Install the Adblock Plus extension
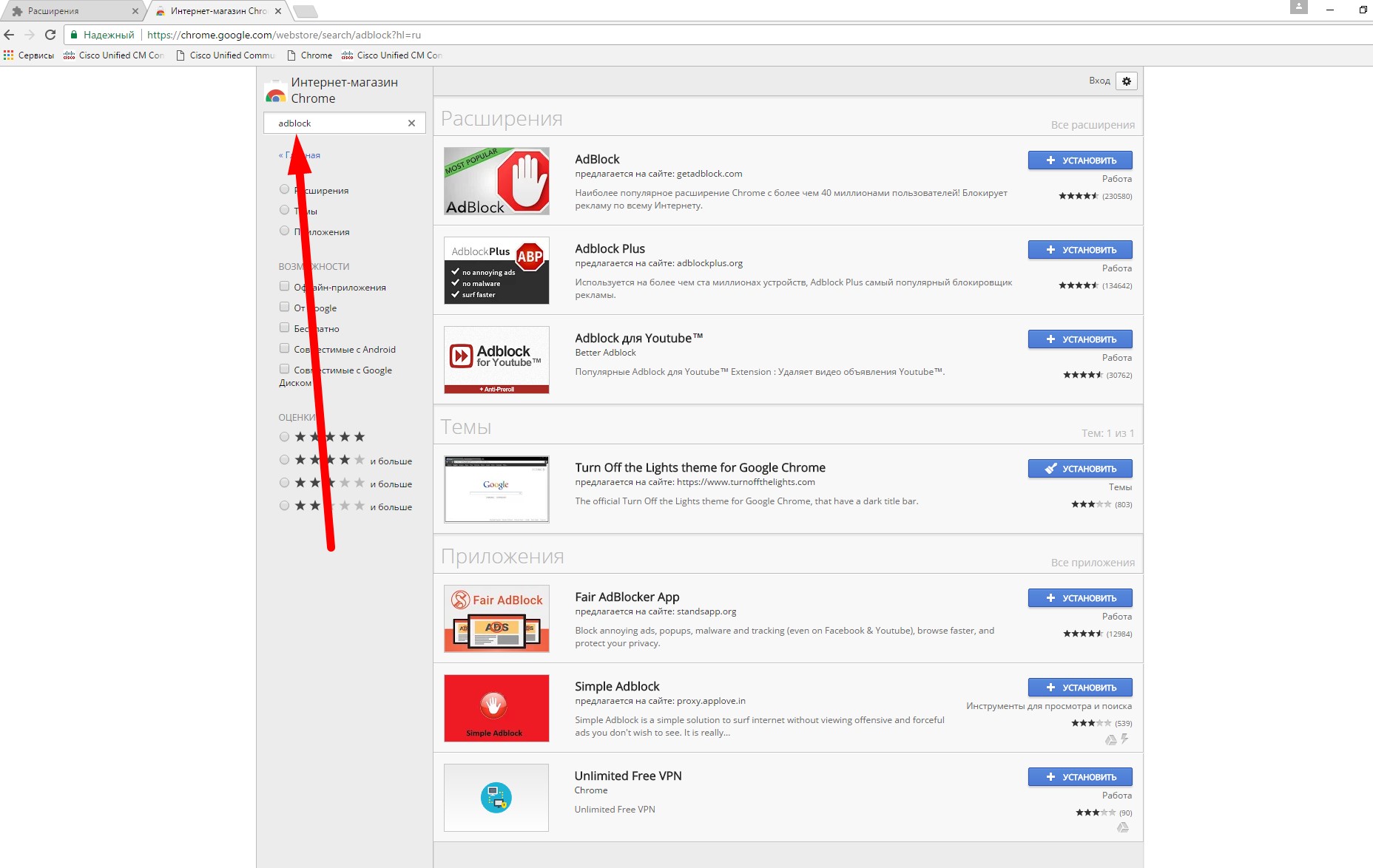This screenshot has height=868, width=1373. (x=1080, y=250)
